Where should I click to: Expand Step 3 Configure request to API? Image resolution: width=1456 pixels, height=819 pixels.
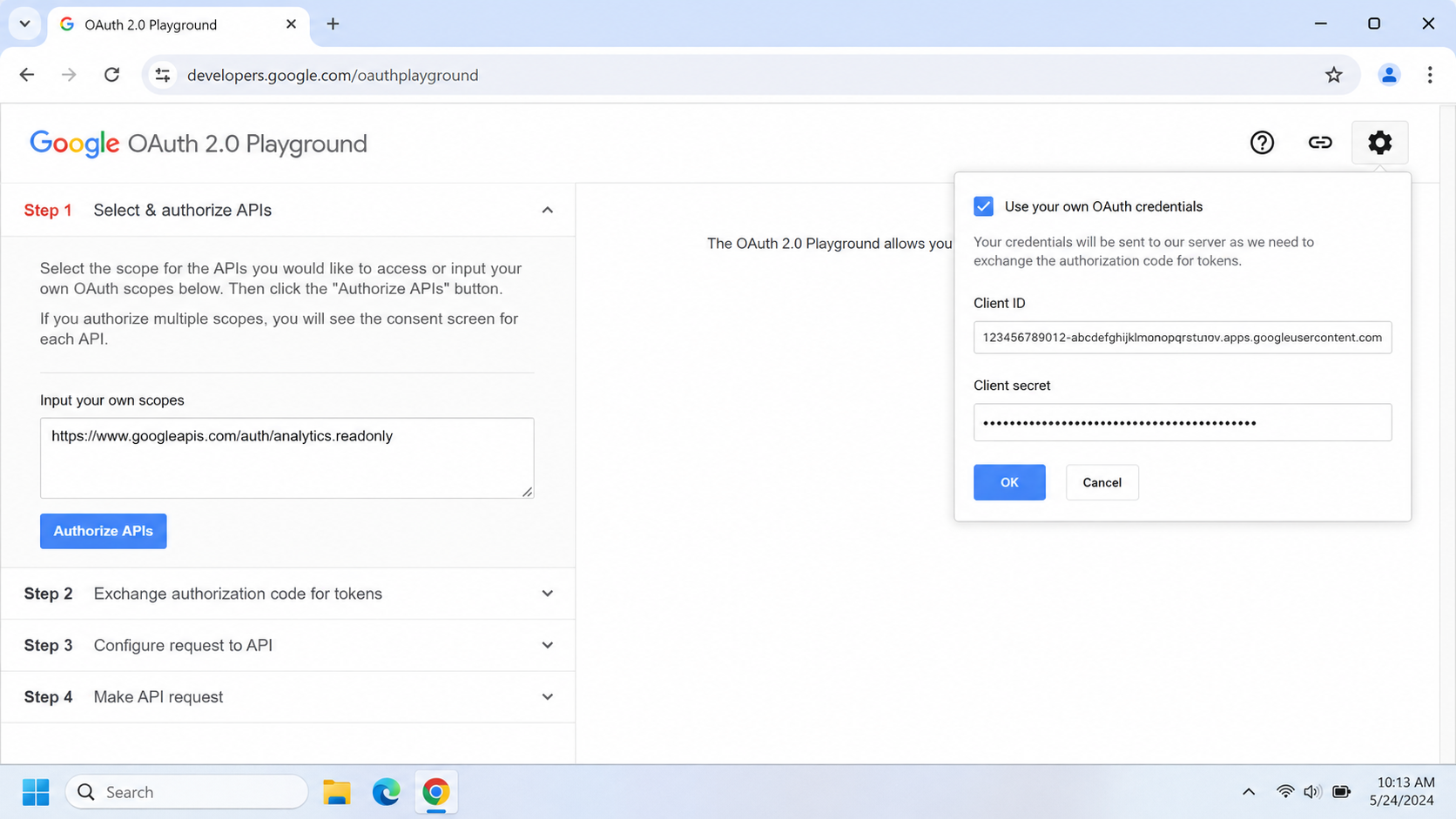pyautogui.click(x=287, y=645)
